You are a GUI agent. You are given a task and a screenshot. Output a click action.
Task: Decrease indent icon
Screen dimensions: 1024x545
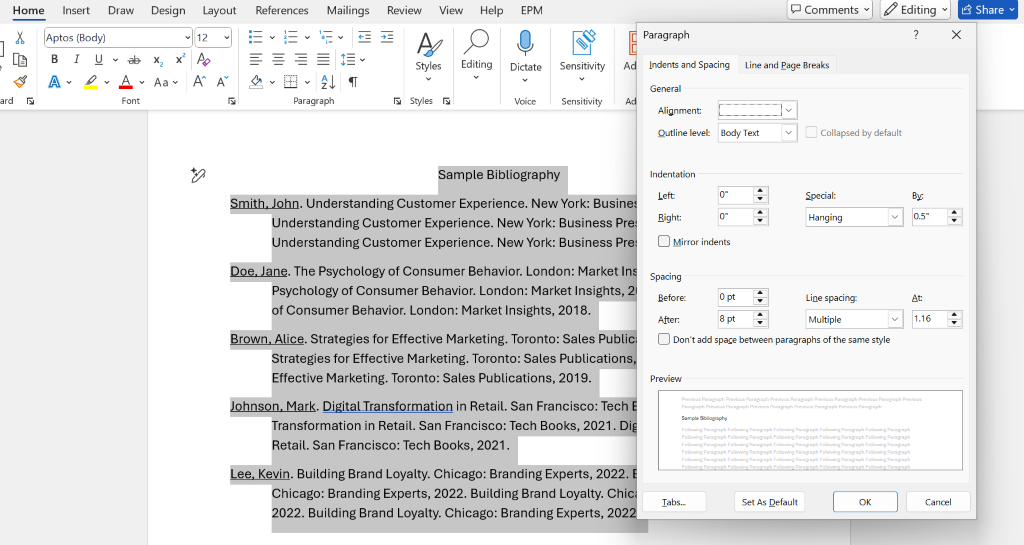tap(364, 37)
